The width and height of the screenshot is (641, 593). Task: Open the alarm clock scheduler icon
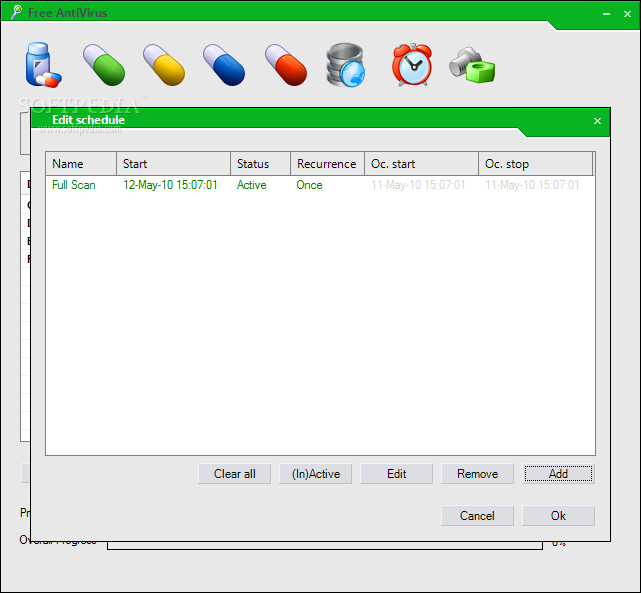coord(412,65)
